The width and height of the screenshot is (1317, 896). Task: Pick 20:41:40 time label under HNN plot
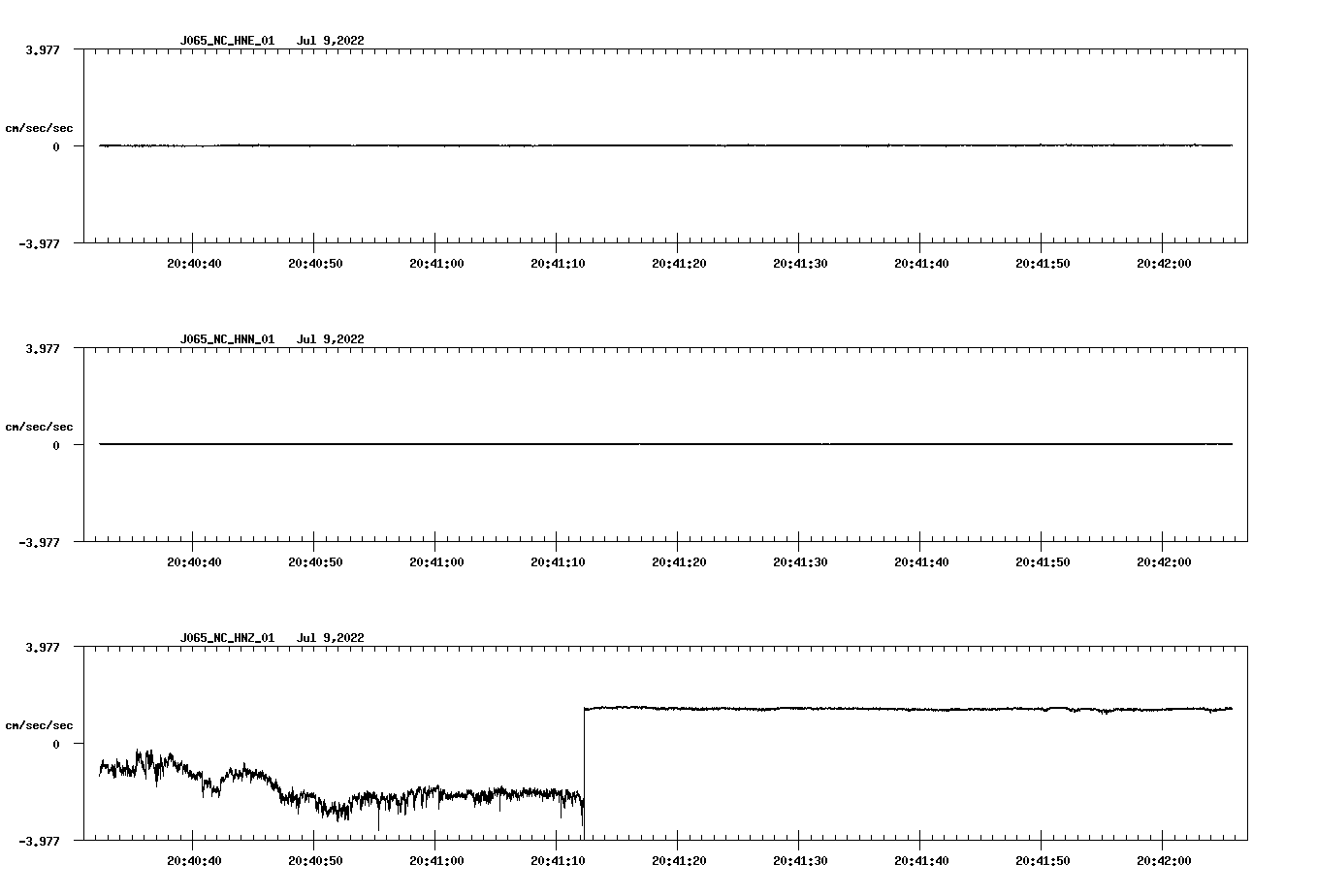[x=921, y=561]
